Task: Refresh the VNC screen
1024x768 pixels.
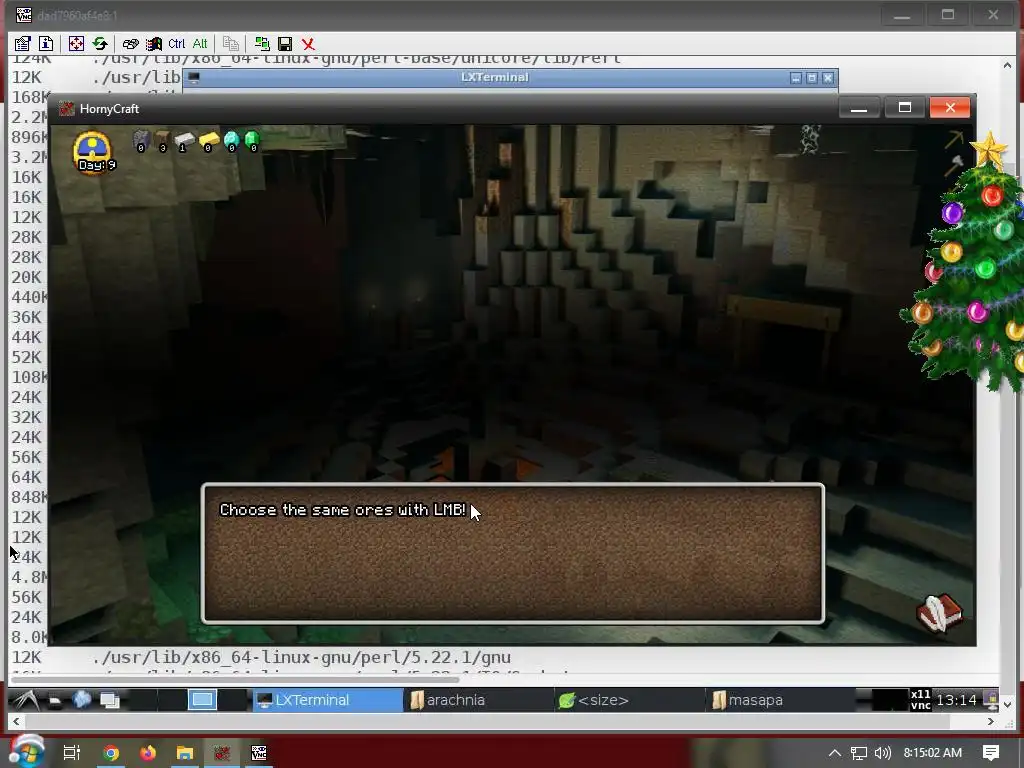Action: 100,44
